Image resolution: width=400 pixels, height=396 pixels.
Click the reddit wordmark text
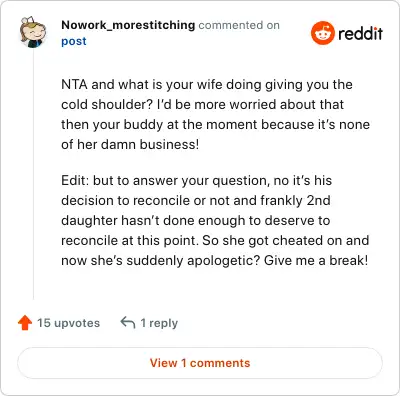pos(361,33)
